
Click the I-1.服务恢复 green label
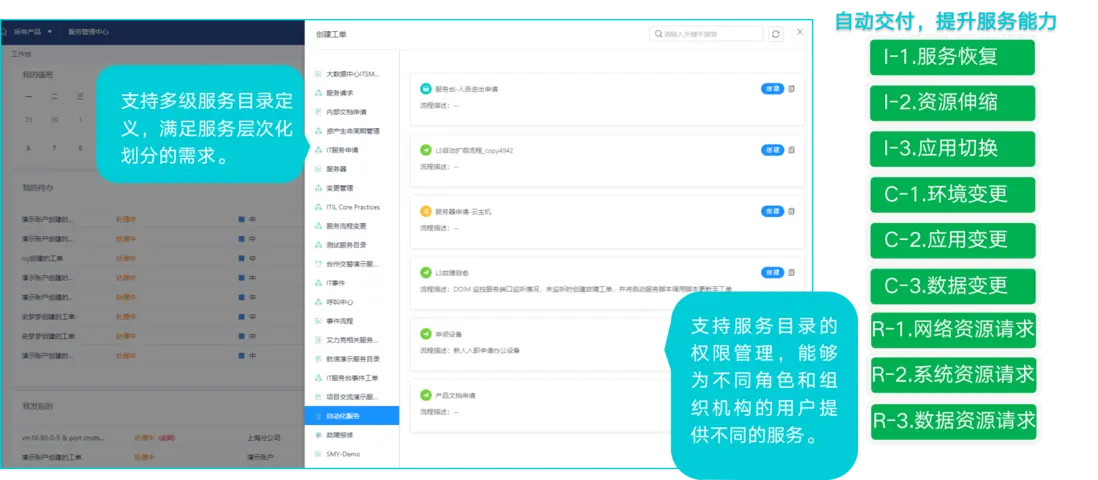pos(952,57)
